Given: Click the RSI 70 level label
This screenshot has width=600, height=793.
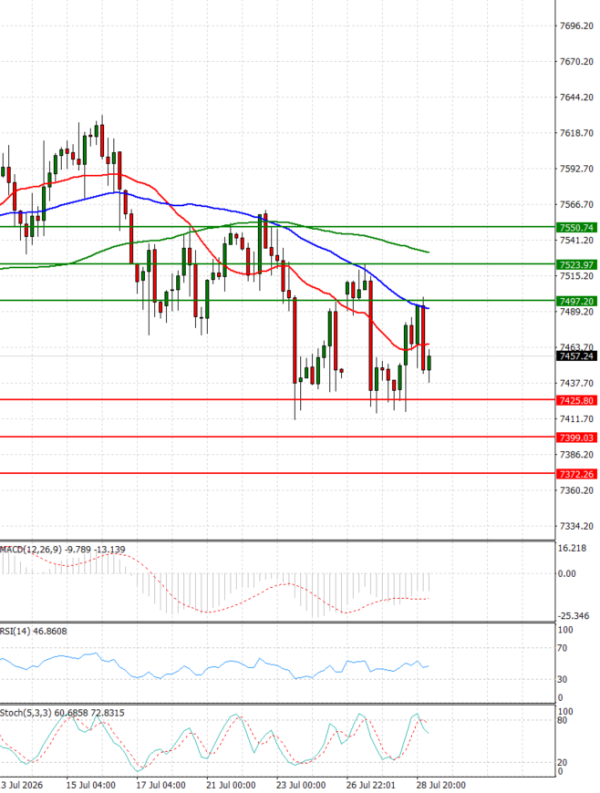Looking at the screenshot, I should coord(562,648).
